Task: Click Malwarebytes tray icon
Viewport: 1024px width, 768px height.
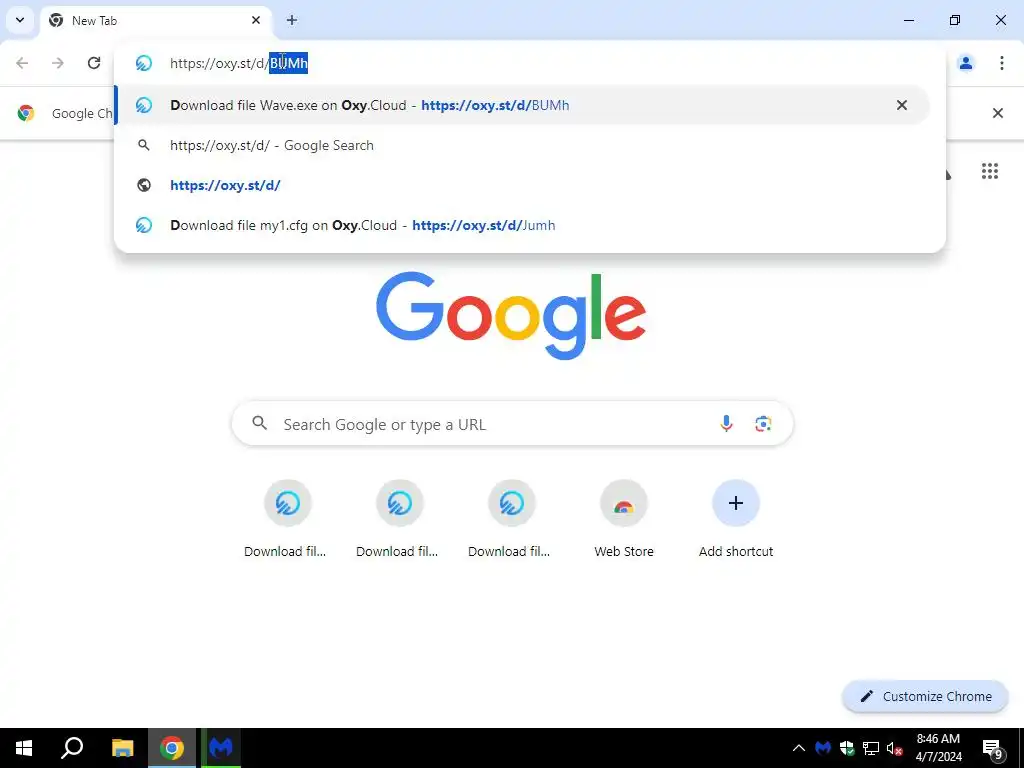Action: 823,748
